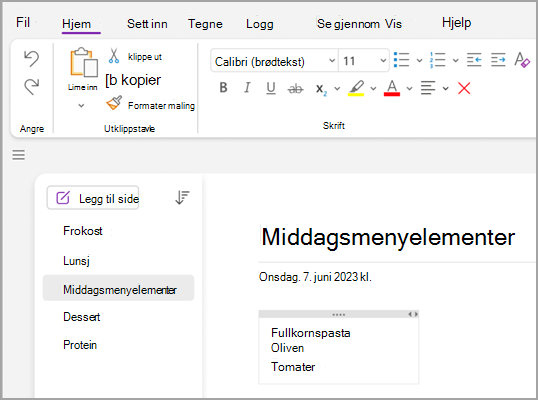The image size is (538, 400).
Task: Apply the red font color
Action: click(392, 88)
